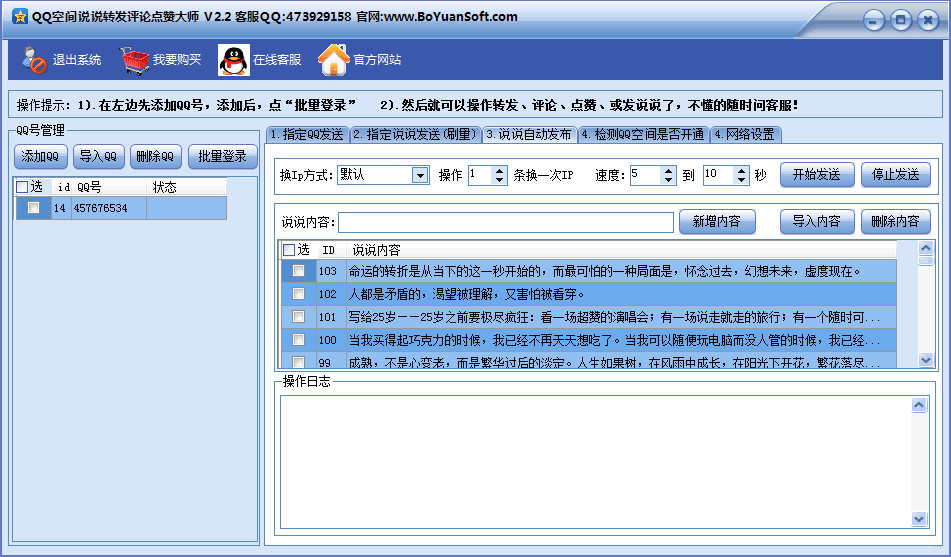The width and height of the screenshot is (951, 557).
Task: Click the 批量登录 button
Action: (x=223, y=157)
